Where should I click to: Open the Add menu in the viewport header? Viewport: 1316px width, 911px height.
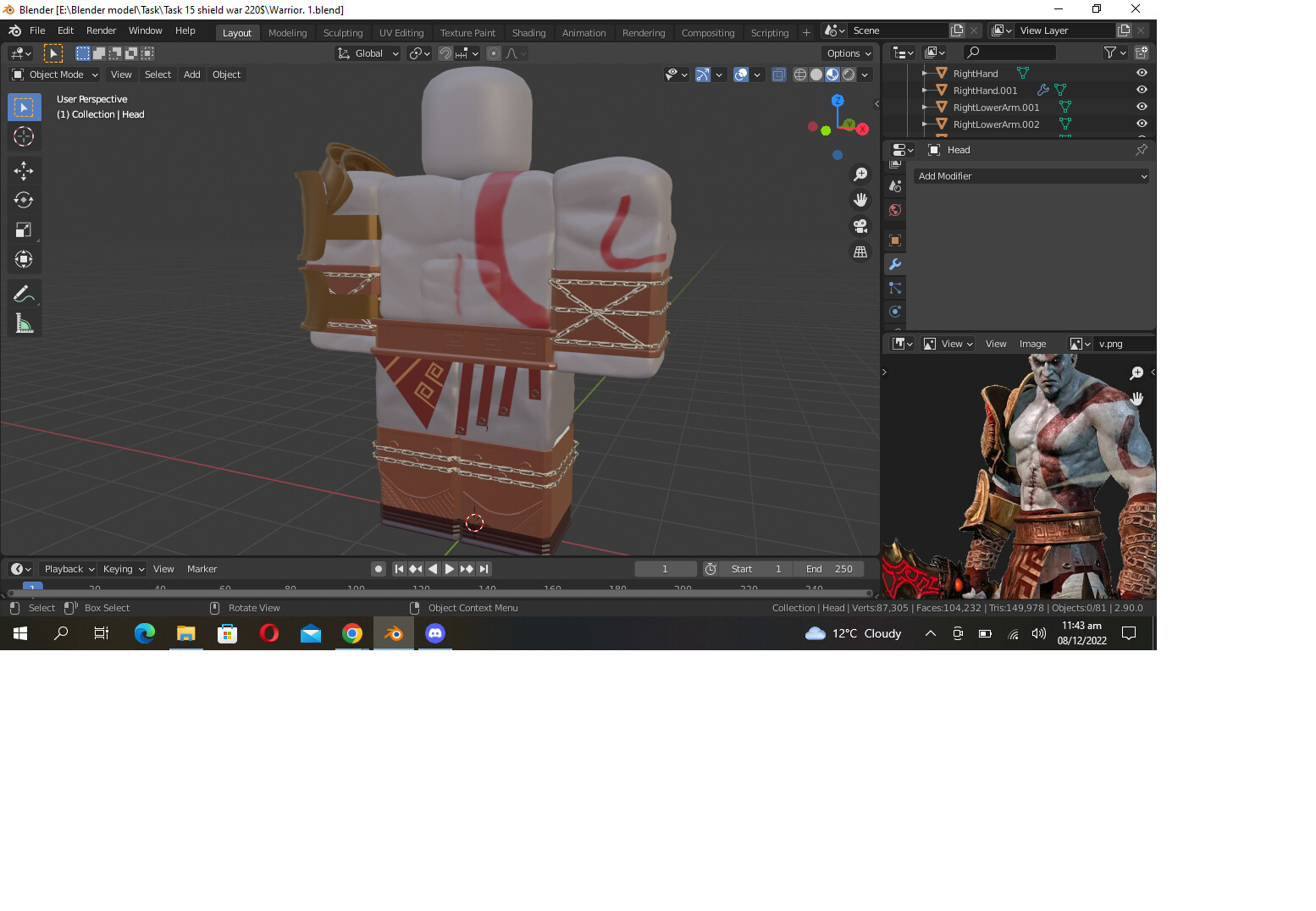[x=191, y=75]
